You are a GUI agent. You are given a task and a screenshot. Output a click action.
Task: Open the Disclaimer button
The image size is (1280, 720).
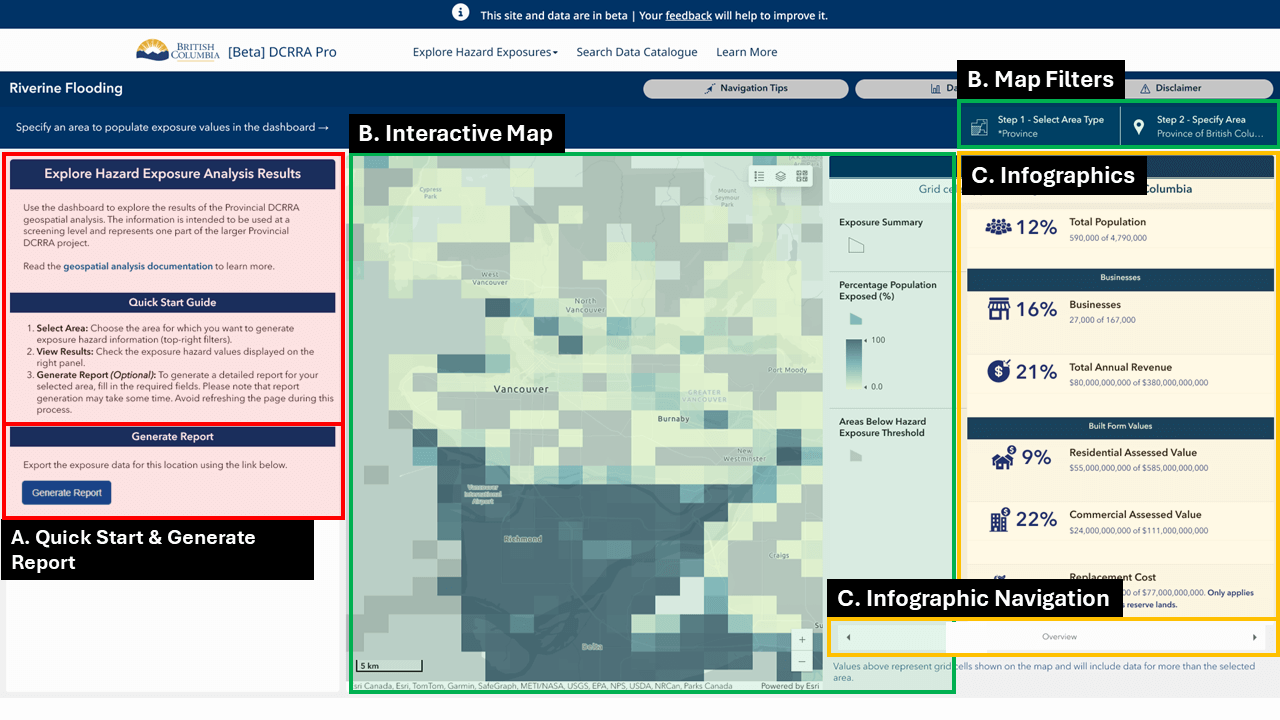[1170, 88]
